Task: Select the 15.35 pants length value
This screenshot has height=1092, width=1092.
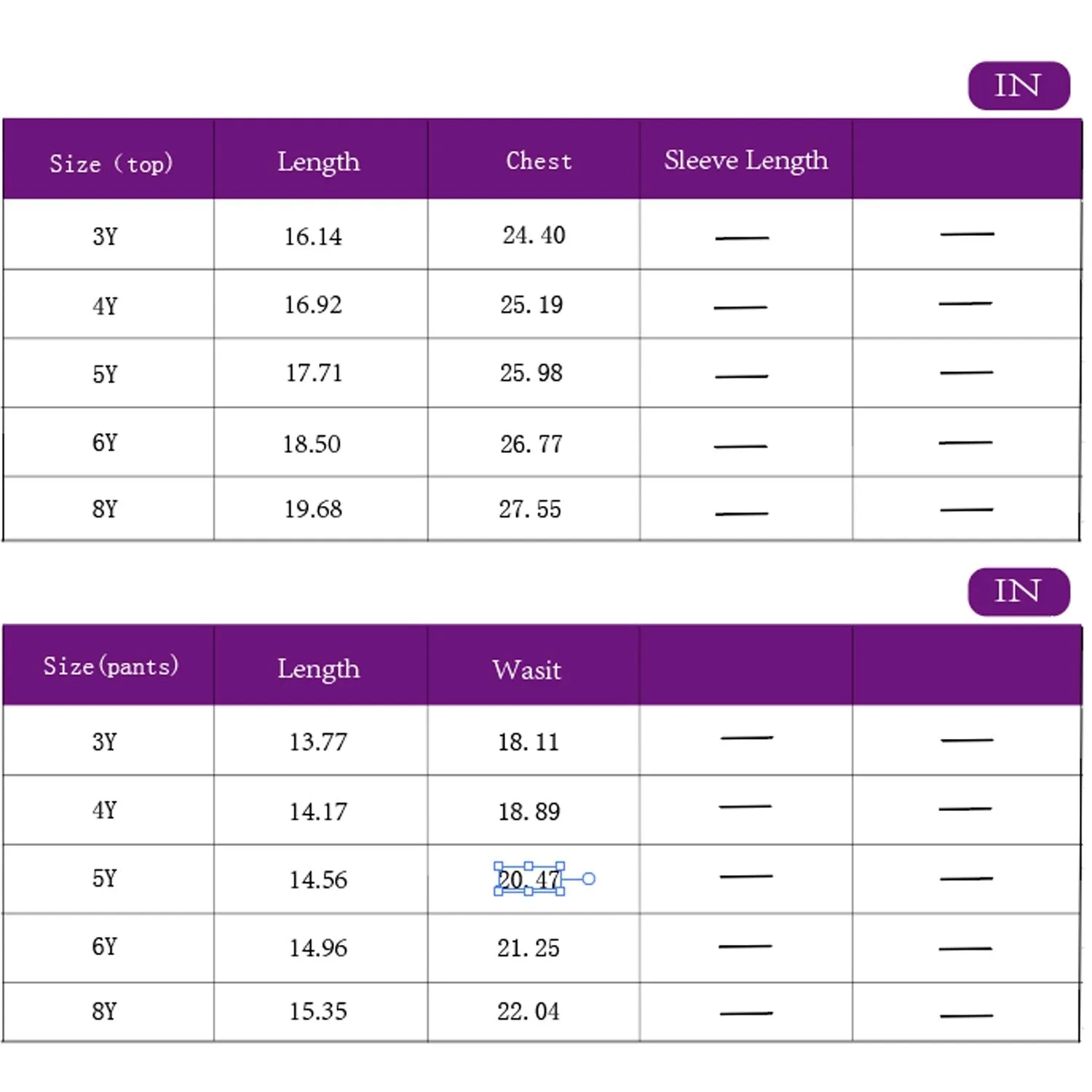Action: (318, 1012)
